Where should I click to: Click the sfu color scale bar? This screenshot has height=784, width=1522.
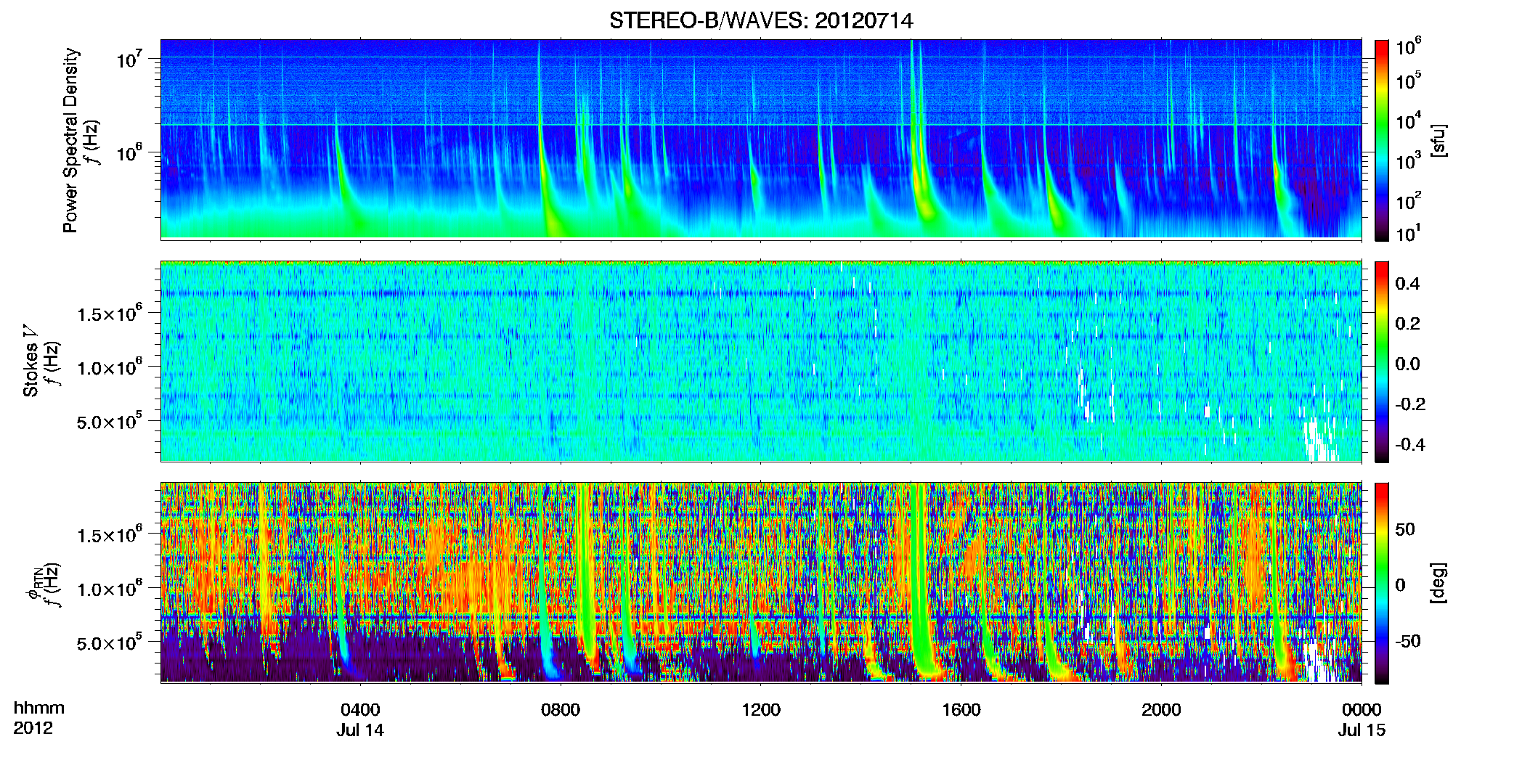tap(1381, 140)
